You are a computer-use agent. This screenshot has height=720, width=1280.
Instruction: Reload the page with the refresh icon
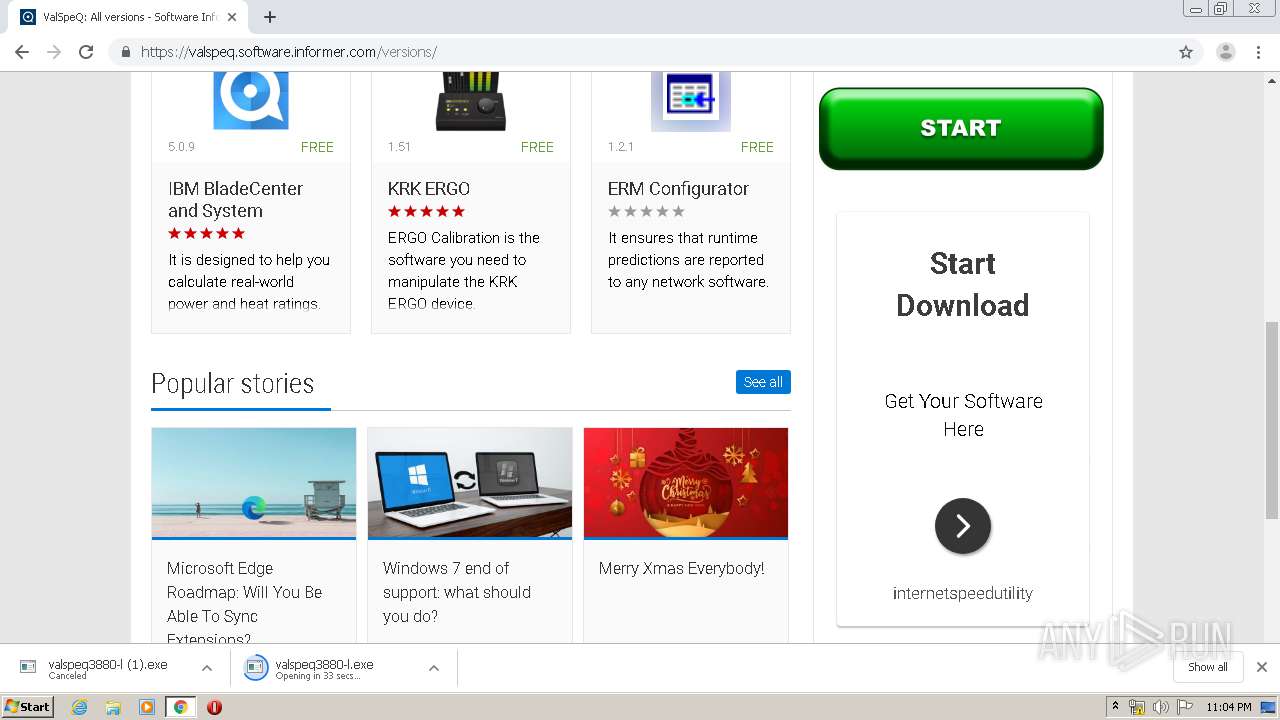pyautogui.click(x=86, y=52)
